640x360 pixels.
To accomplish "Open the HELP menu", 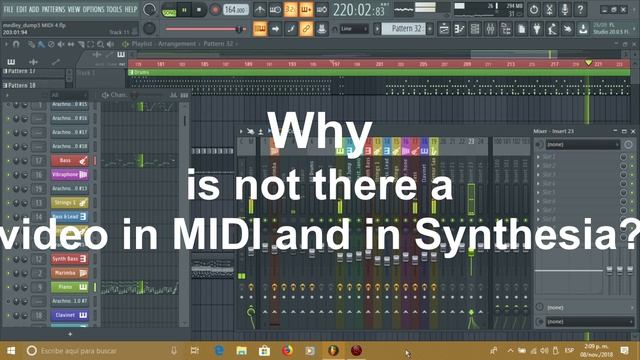I will tap(131, 9).
